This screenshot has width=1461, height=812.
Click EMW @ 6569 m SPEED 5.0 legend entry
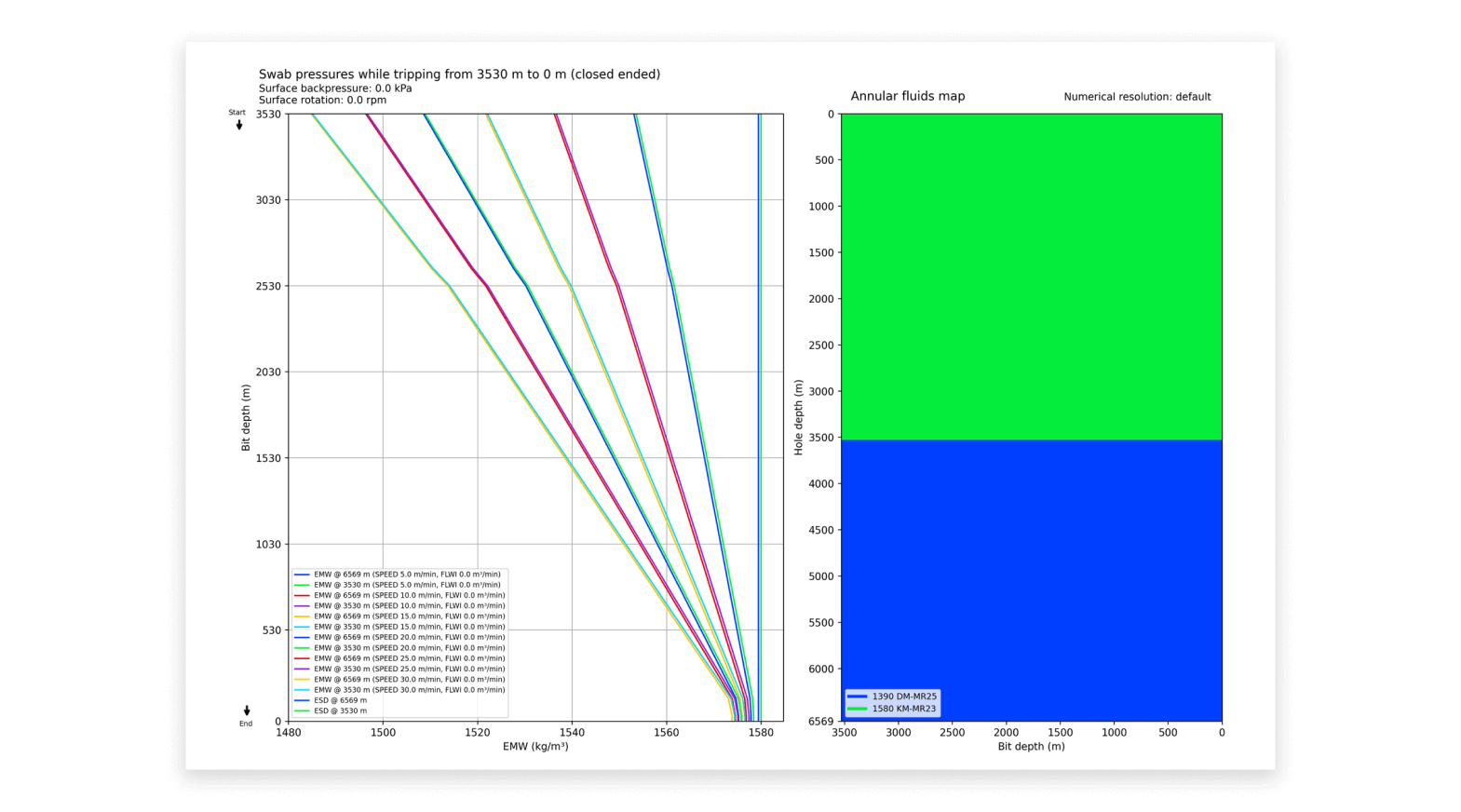[406, 575]
